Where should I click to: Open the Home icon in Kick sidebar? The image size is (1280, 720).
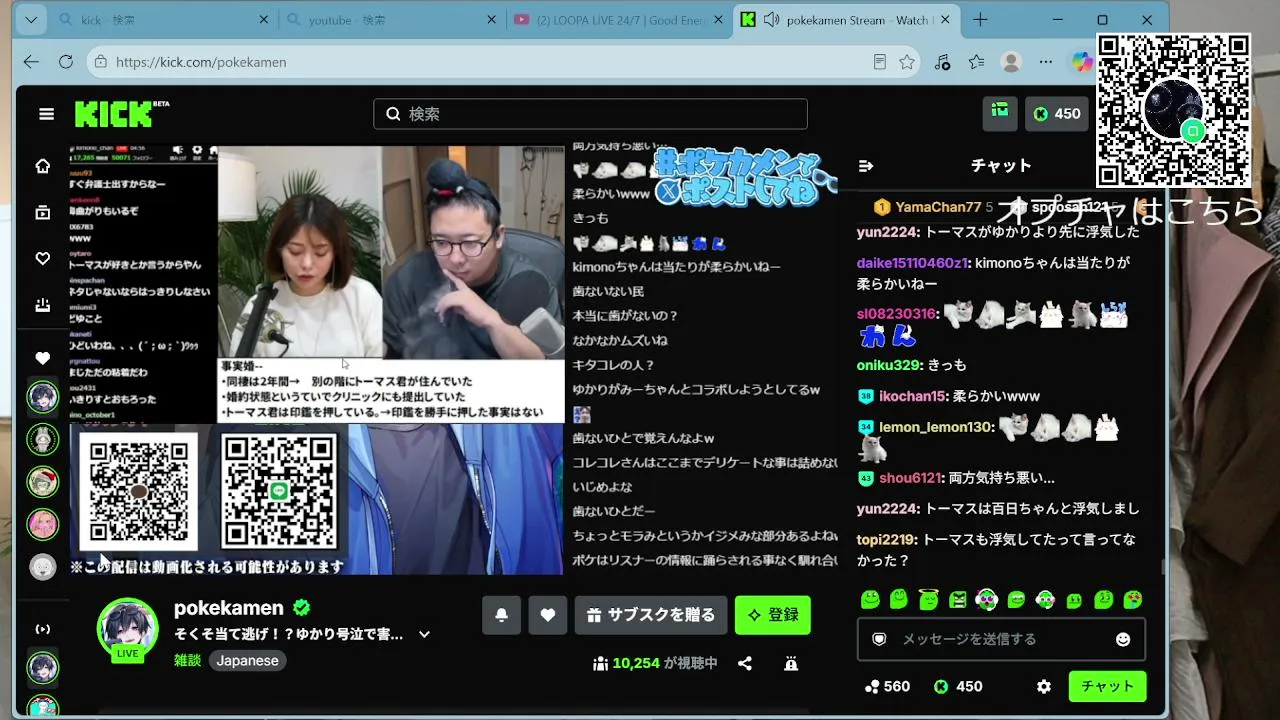(42, 166)
